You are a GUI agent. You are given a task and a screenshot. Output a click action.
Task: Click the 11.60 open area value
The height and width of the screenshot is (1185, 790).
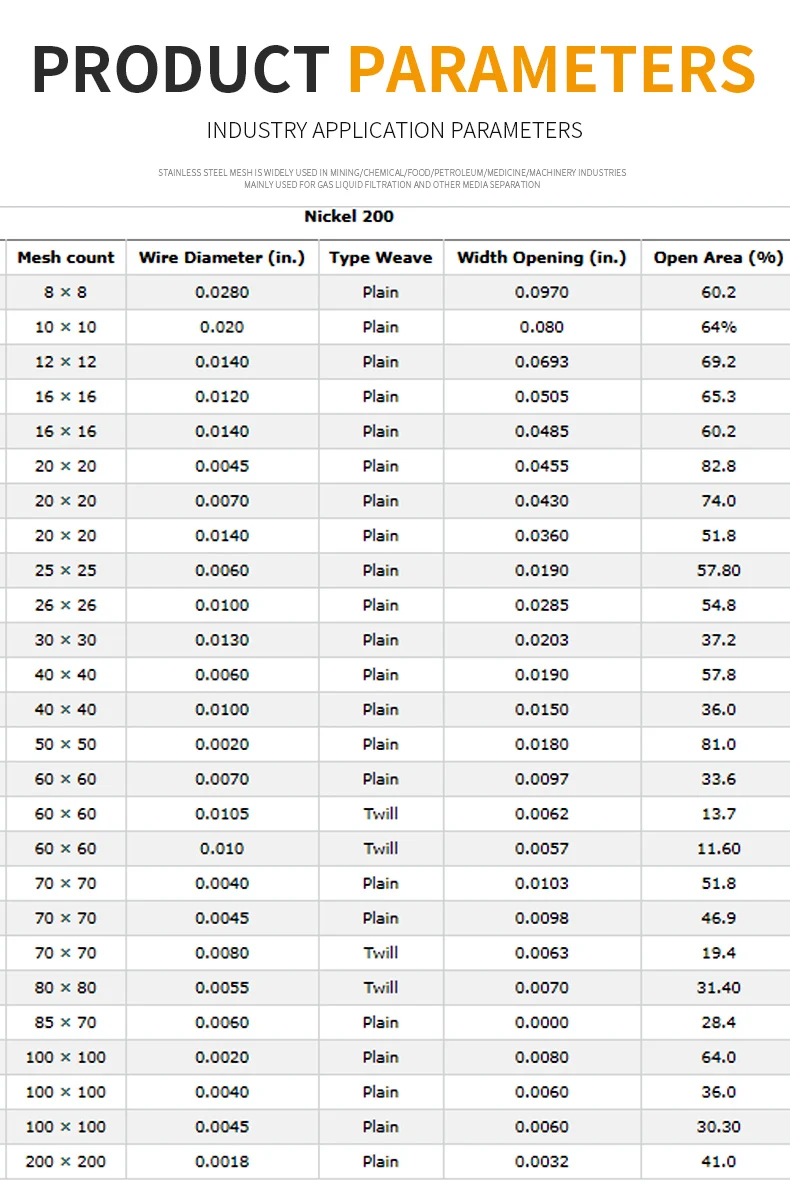718,849
